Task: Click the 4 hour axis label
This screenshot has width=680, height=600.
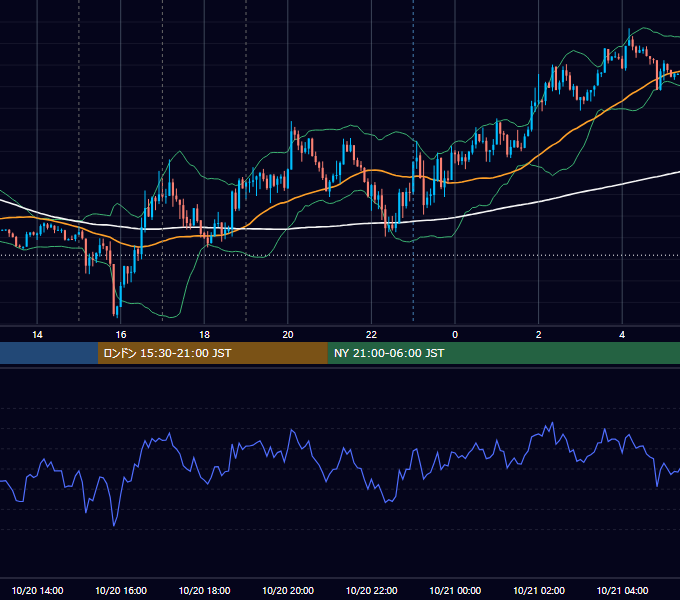Action: 622,335
